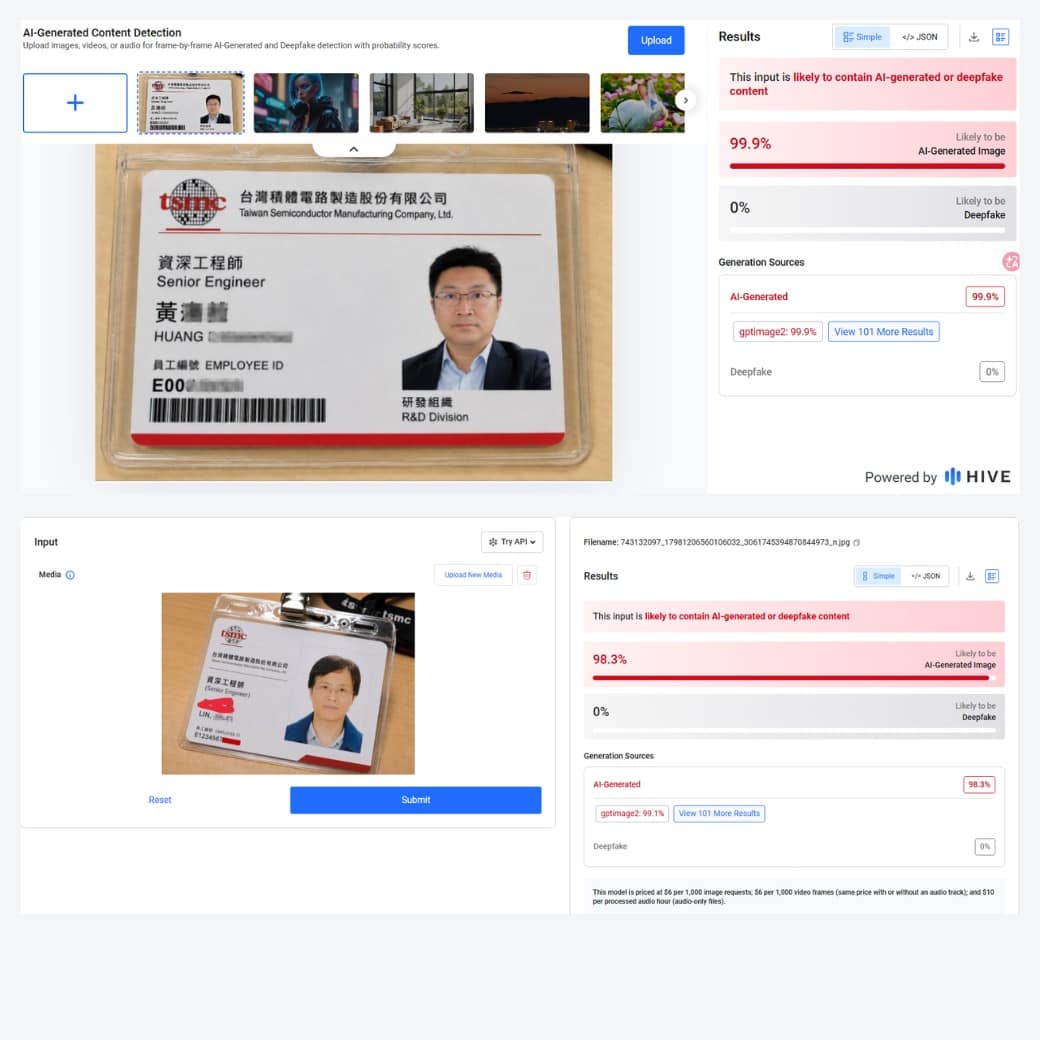Click the lower panel Deepfake 0% badge
The width and height of the screenshot is (1040, 1040).
pyautogui.click(x=985, y=846)
